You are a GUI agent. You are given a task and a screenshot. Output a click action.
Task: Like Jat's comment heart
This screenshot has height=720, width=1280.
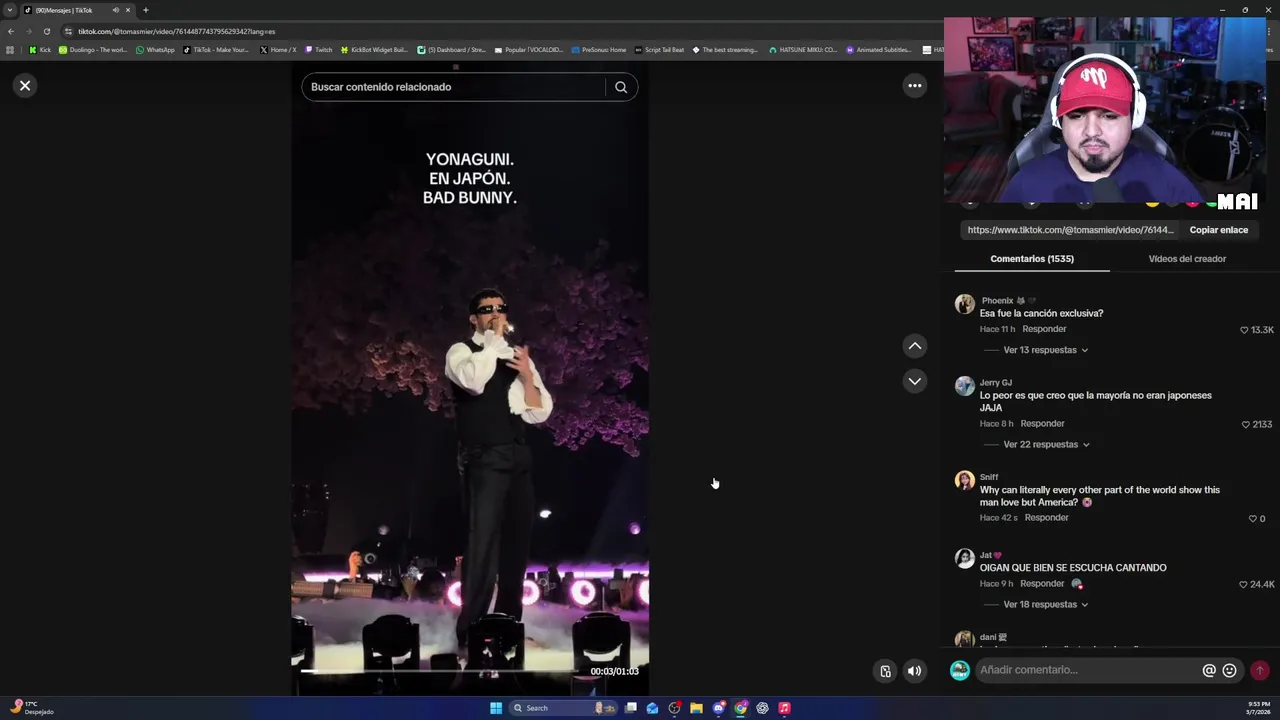(1243, 584)
